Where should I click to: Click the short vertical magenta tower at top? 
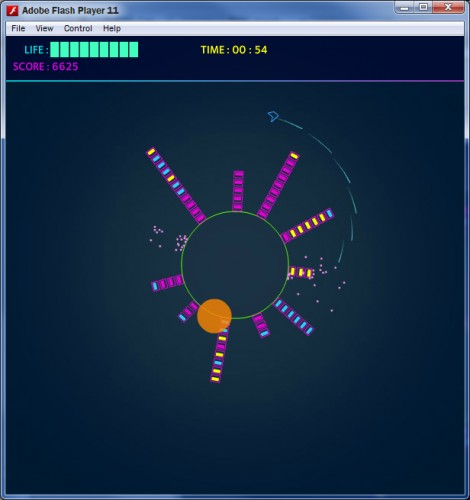point(238,191)
